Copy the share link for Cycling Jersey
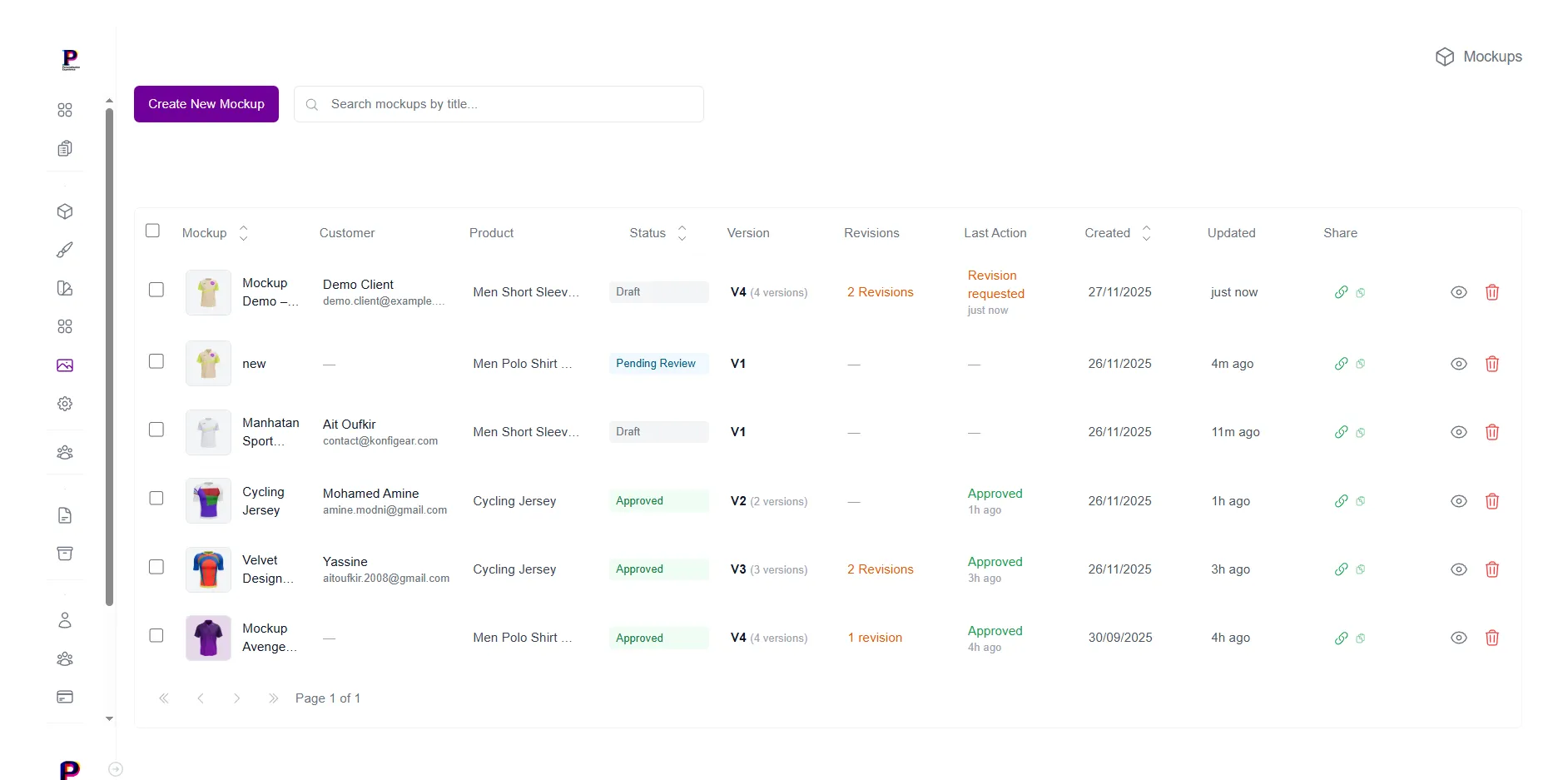1568x780 pixels. point(1341,501)
